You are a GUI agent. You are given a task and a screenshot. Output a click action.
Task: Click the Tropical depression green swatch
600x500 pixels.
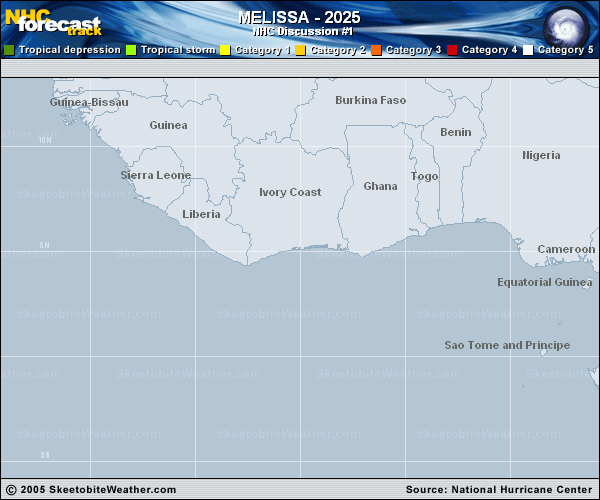[x=9, y=50]
